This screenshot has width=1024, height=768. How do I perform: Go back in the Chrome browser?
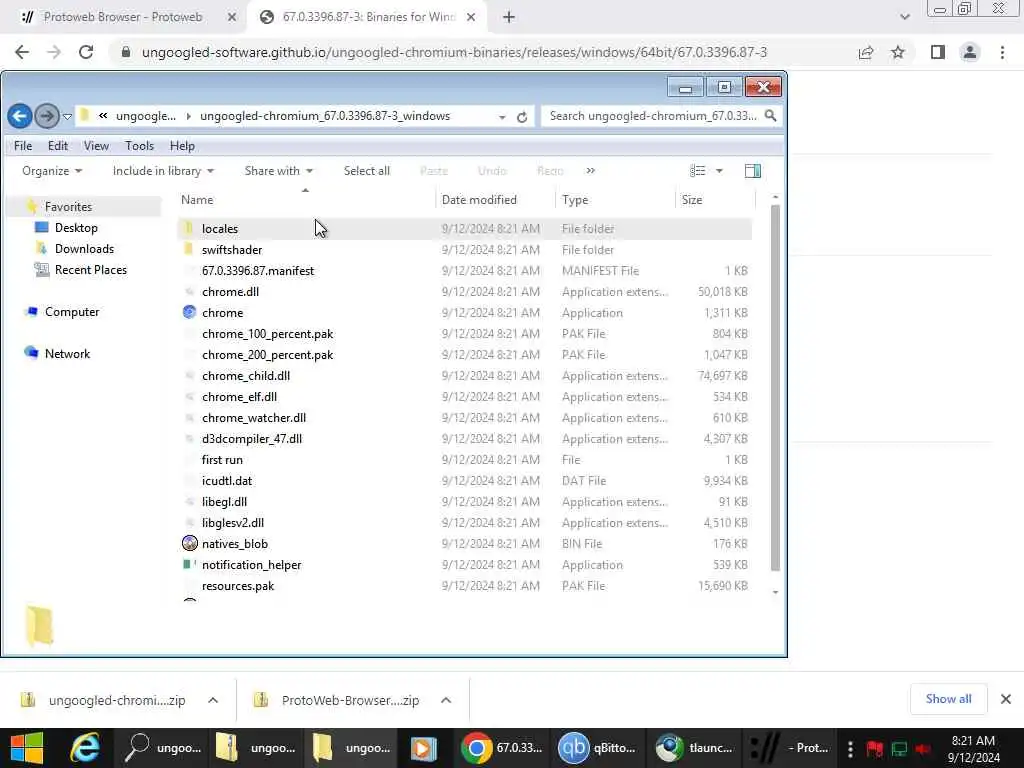coord(22,52)
